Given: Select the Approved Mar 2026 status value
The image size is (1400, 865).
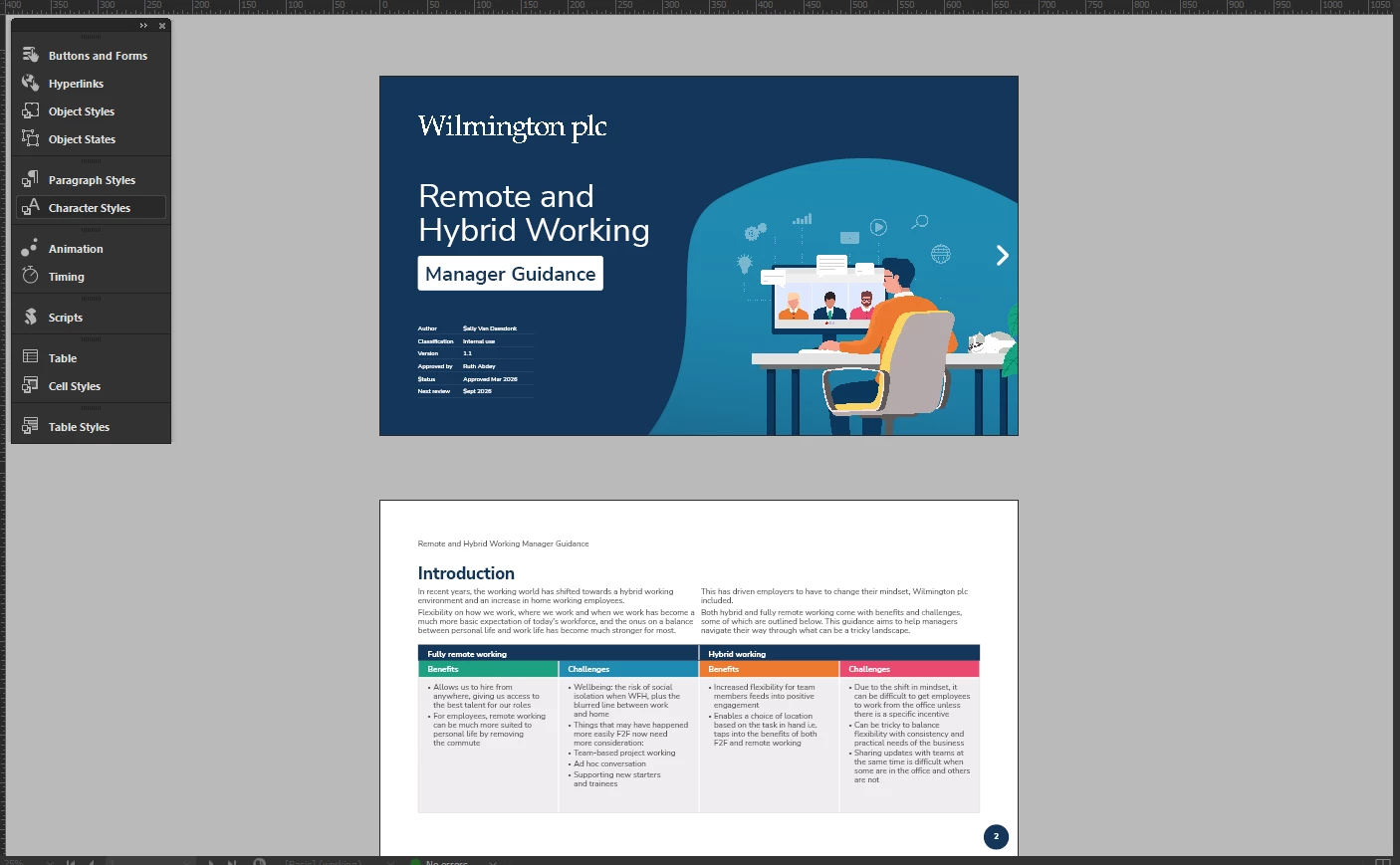Looking at the screenshot, I should point(490,379).
